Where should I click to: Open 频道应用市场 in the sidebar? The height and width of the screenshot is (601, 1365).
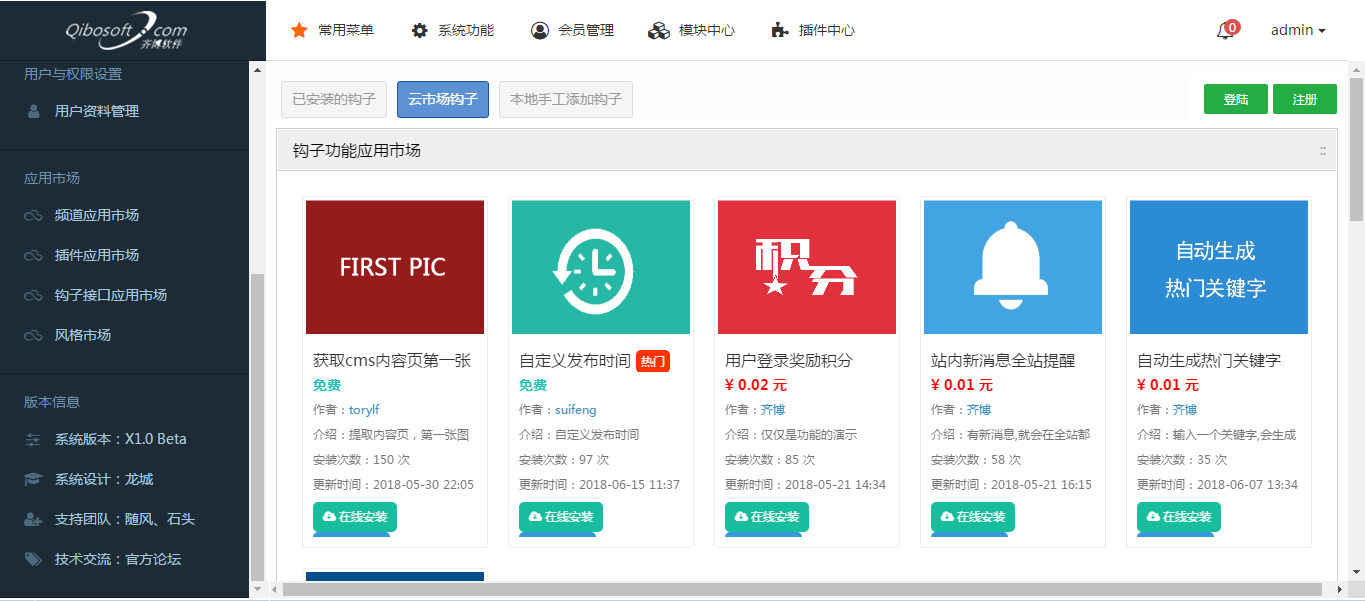pos(96,215)
